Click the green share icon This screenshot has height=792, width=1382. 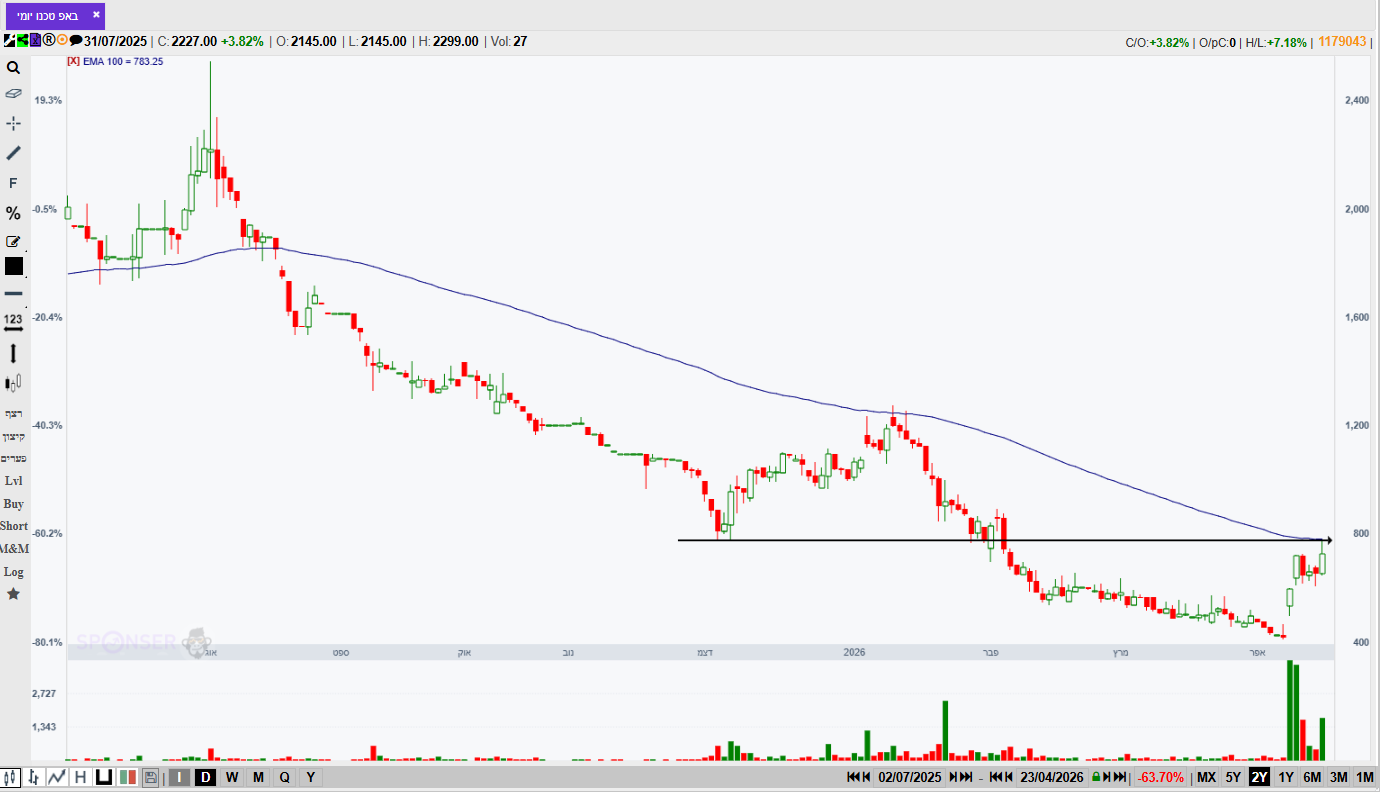22,41
